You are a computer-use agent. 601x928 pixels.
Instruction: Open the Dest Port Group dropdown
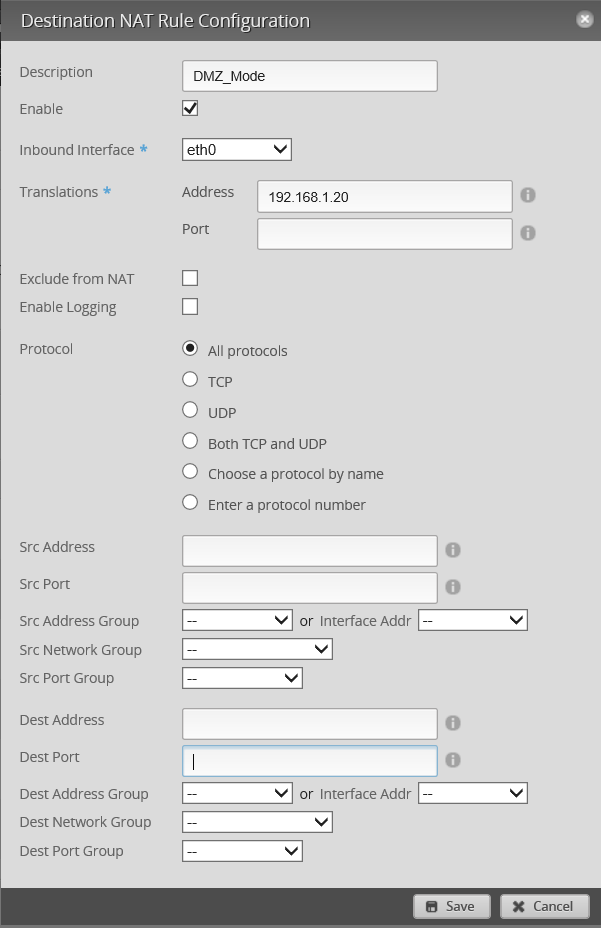[242, 851]
